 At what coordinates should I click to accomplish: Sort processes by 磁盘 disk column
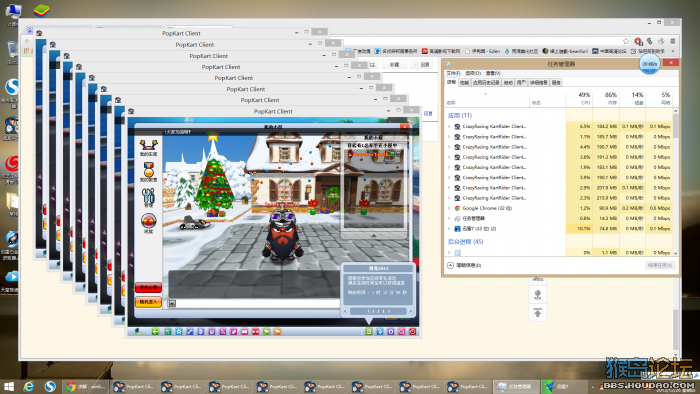tap(633, 99)
